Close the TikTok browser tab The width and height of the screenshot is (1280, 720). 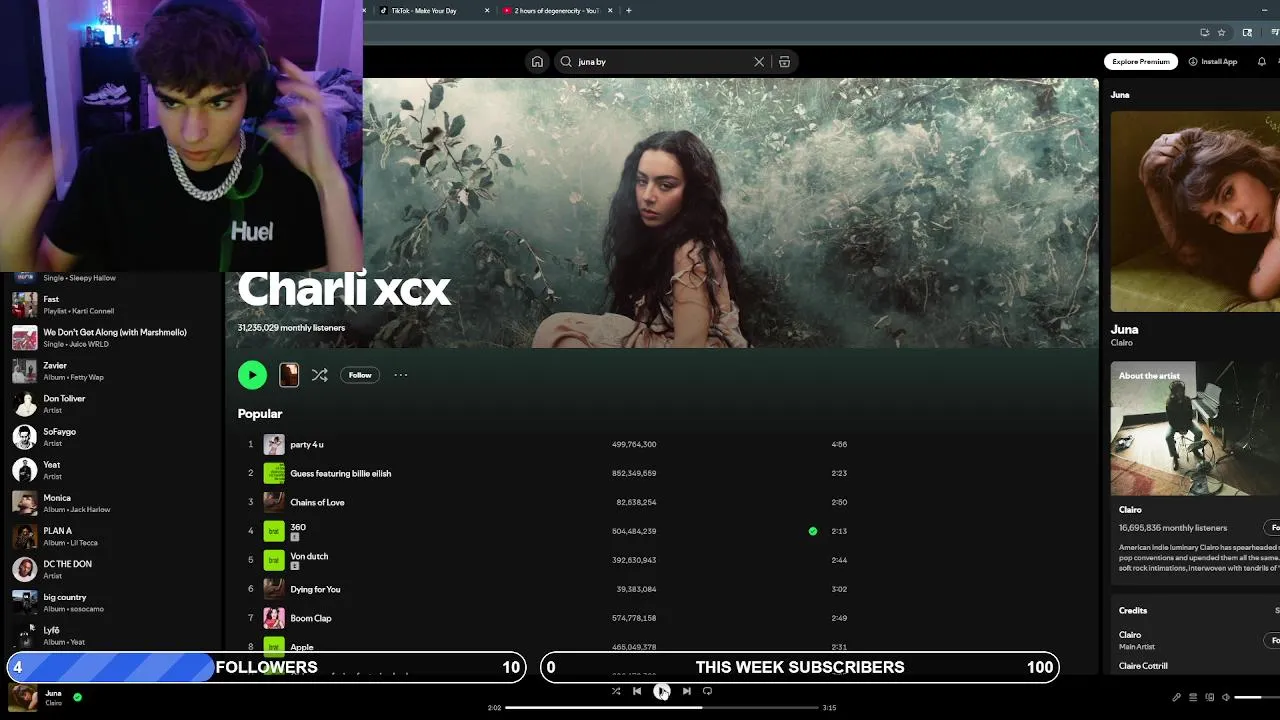point(487,10)
